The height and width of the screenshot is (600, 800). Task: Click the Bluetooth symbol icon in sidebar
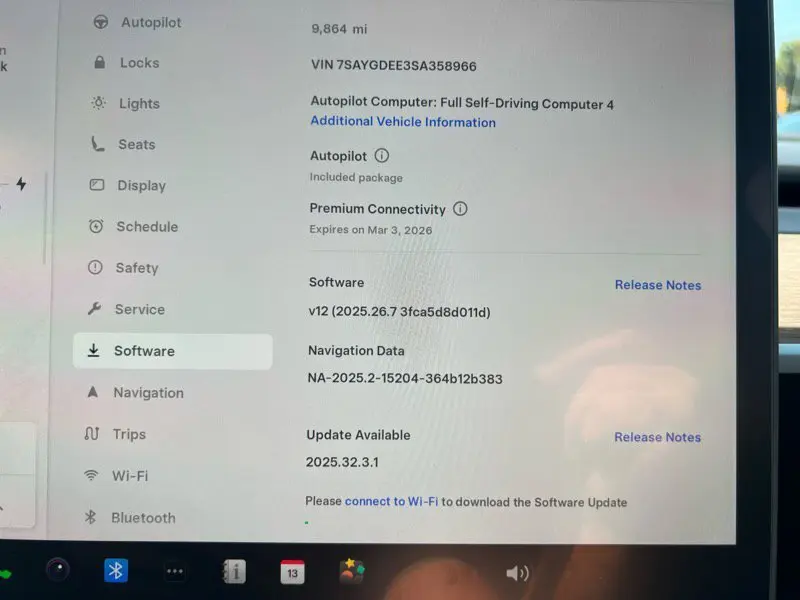point(90,517)
